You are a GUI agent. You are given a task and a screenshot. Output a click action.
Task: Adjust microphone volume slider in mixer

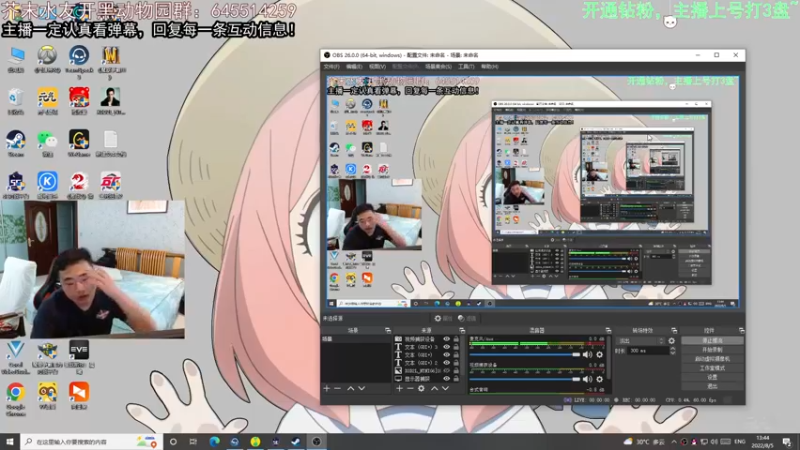[x=524, y=355]
